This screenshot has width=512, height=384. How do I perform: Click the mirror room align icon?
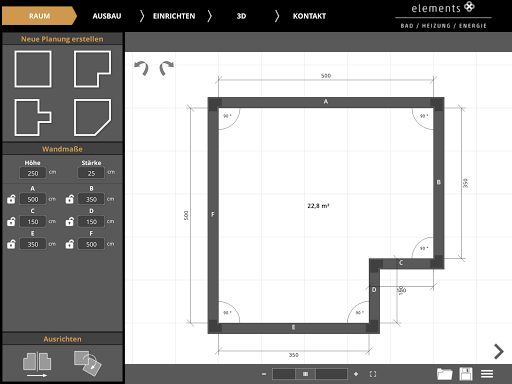(x=37, y=364)
